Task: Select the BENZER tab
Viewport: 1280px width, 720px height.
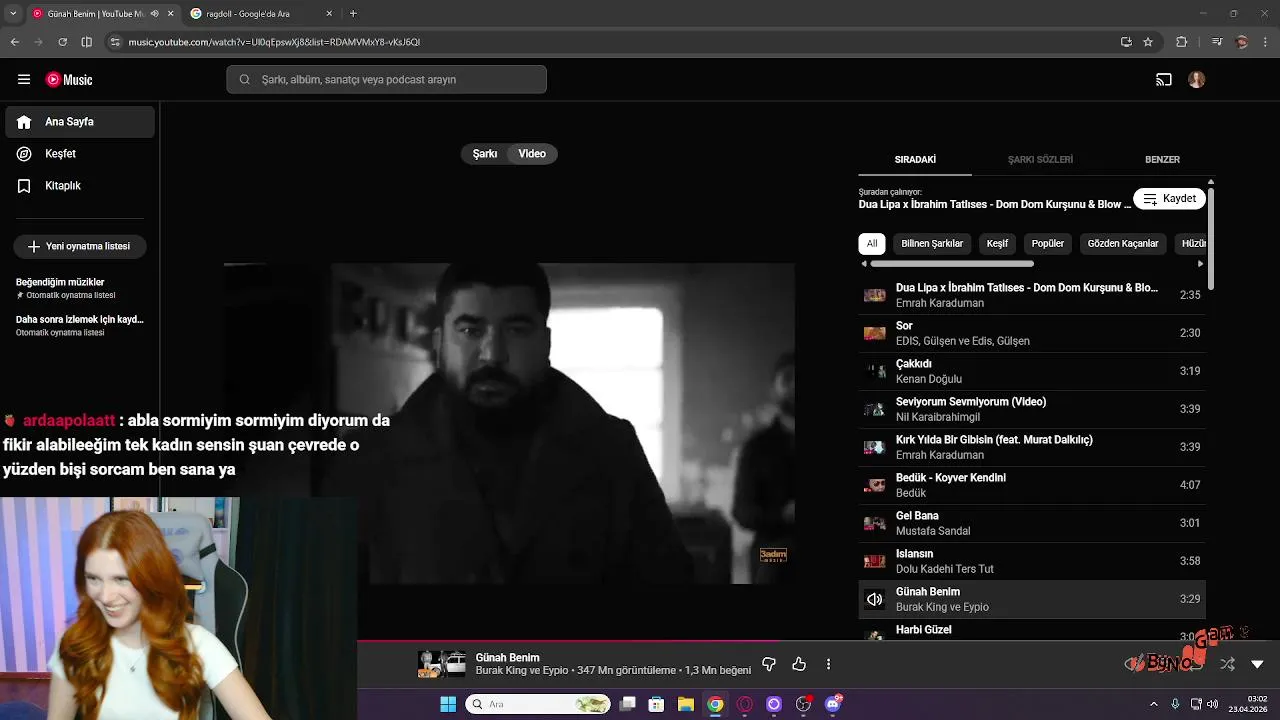Action: point(1162,160)
